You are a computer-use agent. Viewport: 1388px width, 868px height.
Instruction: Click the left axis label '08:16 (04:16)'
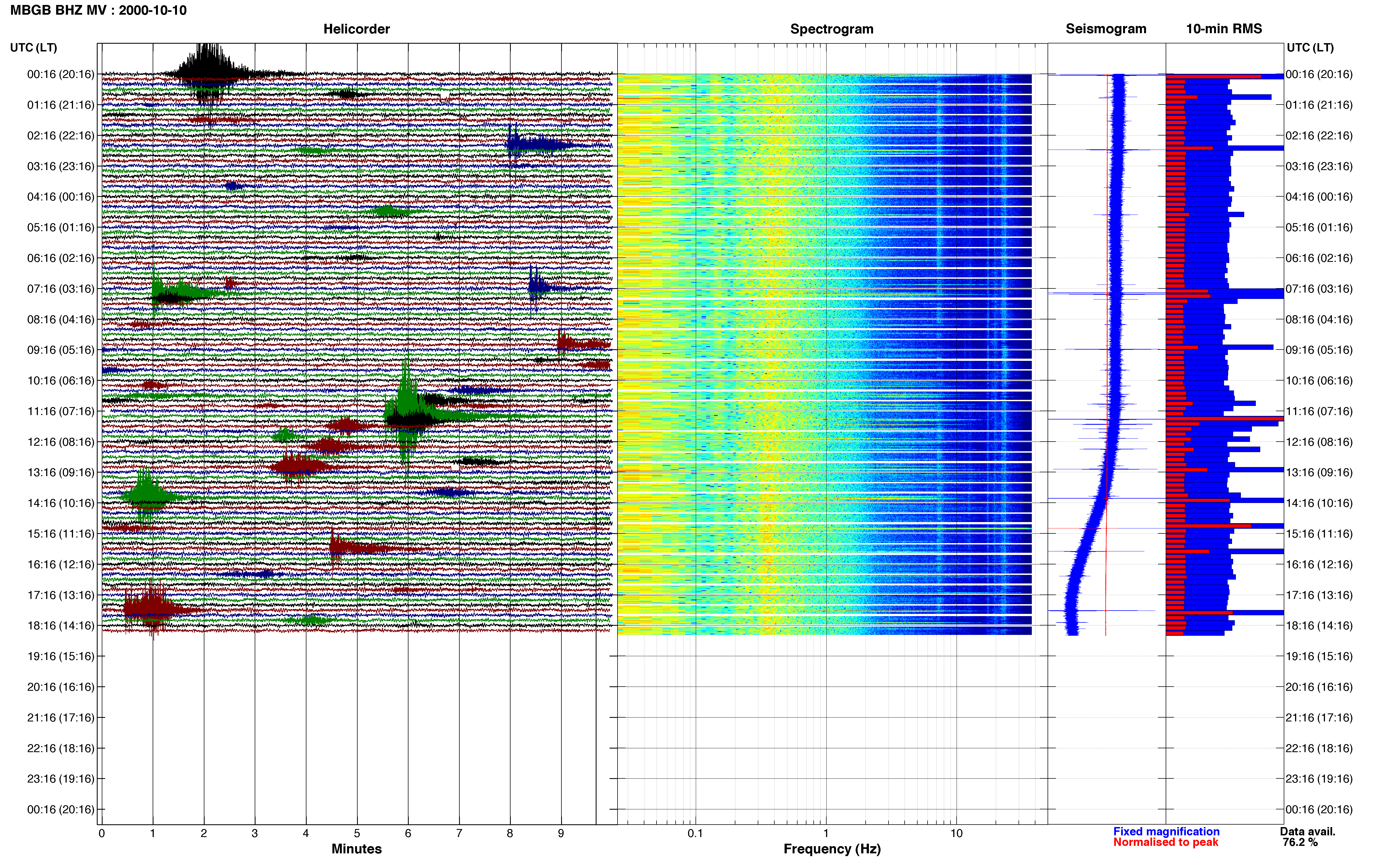click(60, 319)
